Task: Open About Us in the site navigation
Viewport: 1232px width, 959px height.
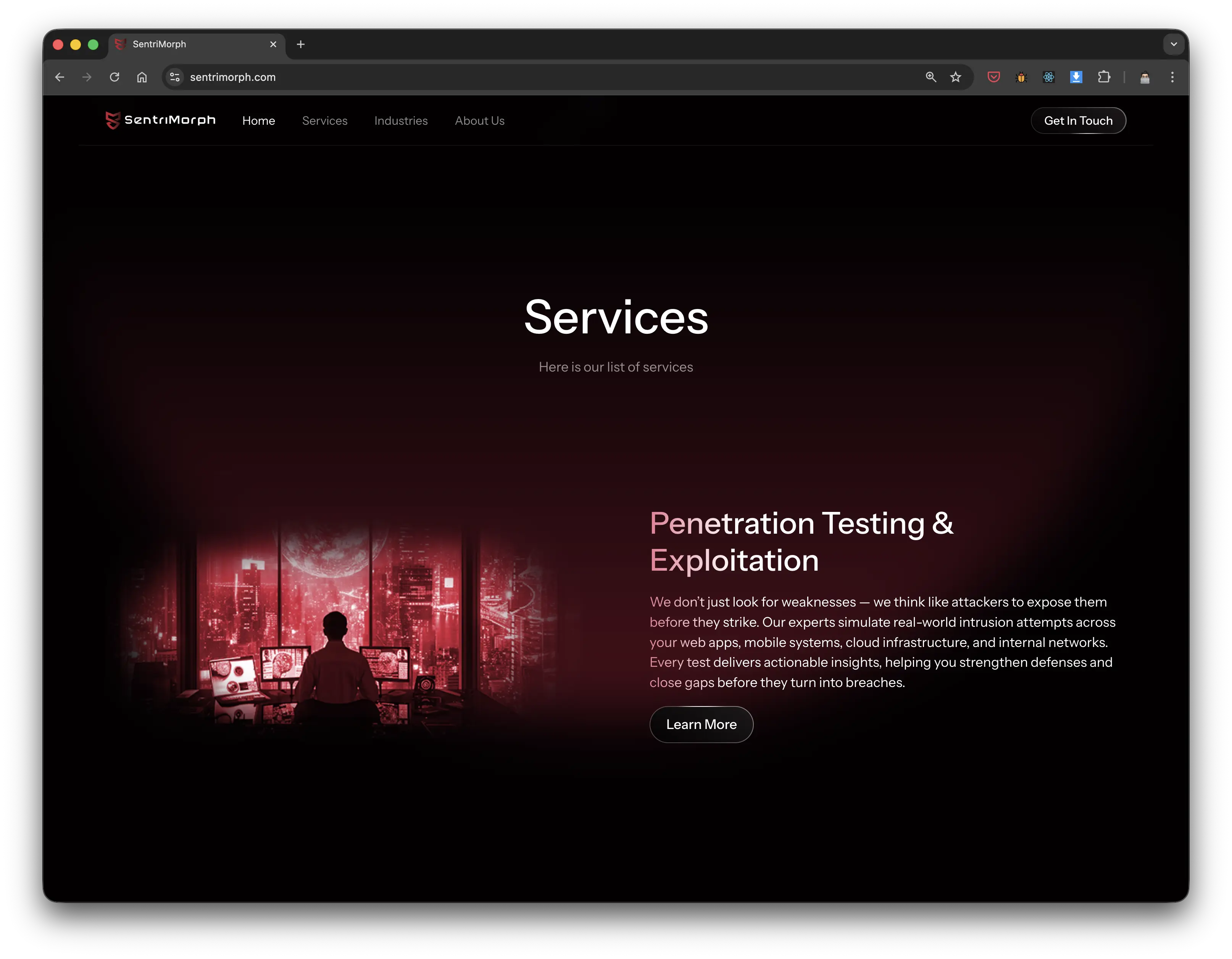Action: click(x=480, y=121)
